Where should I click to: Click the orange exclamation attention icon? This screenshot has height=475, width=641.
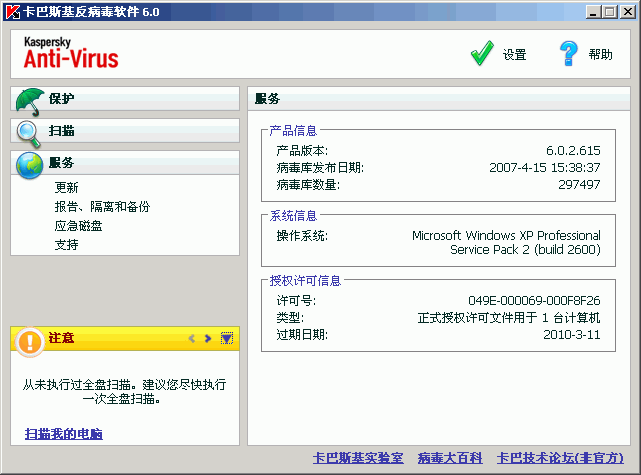point(29,342)
